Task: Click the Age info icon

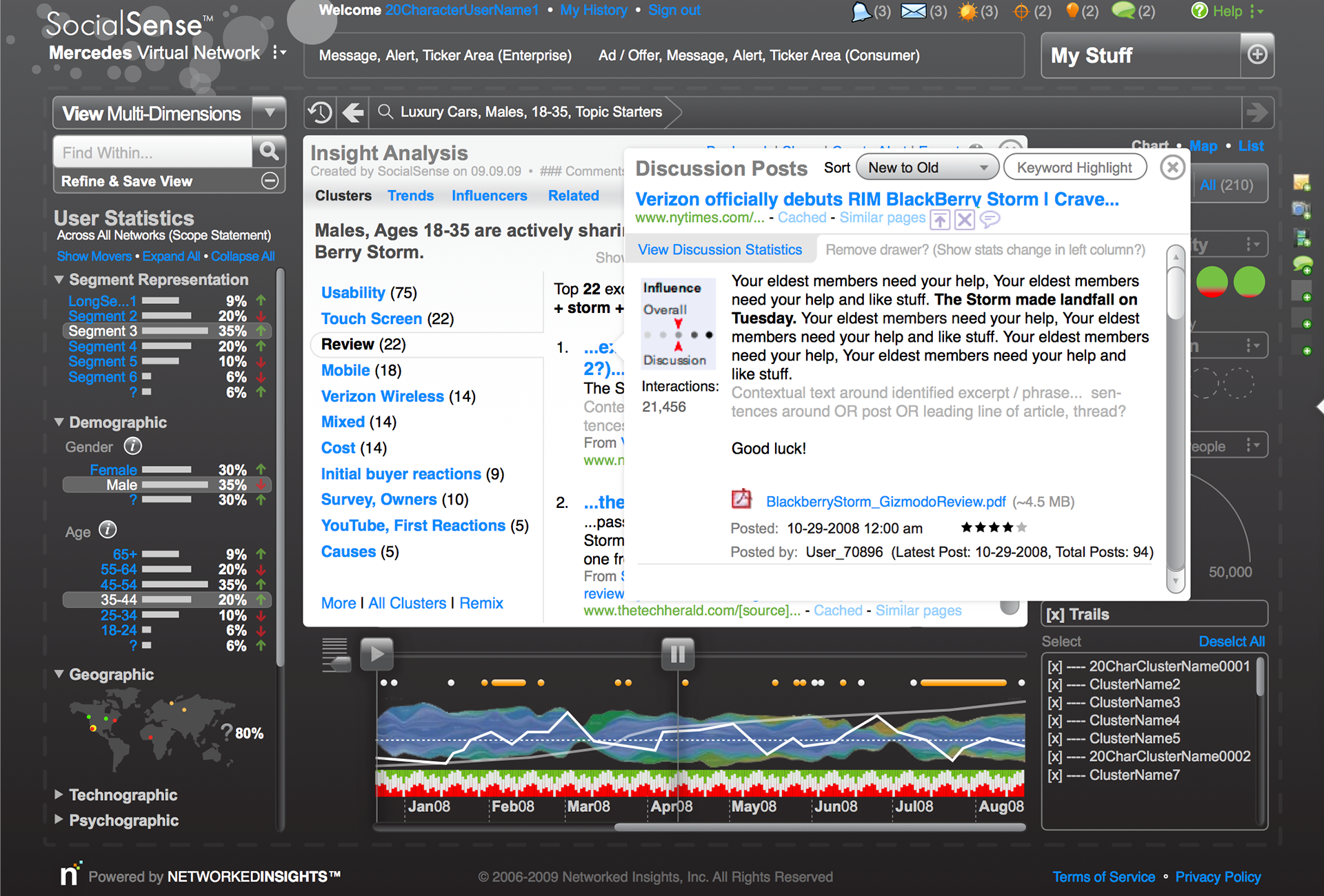Action: pyautogui.click(x=108, y=530)
